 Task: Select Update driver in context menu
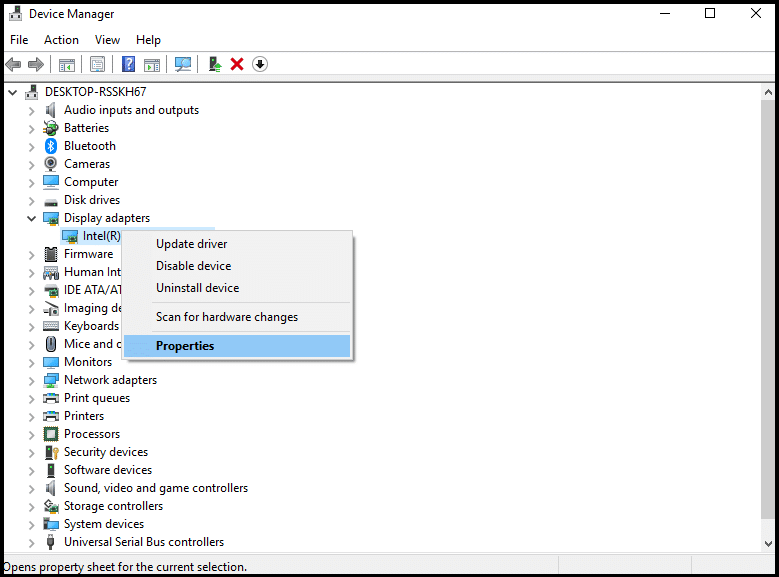pos(191,244)
